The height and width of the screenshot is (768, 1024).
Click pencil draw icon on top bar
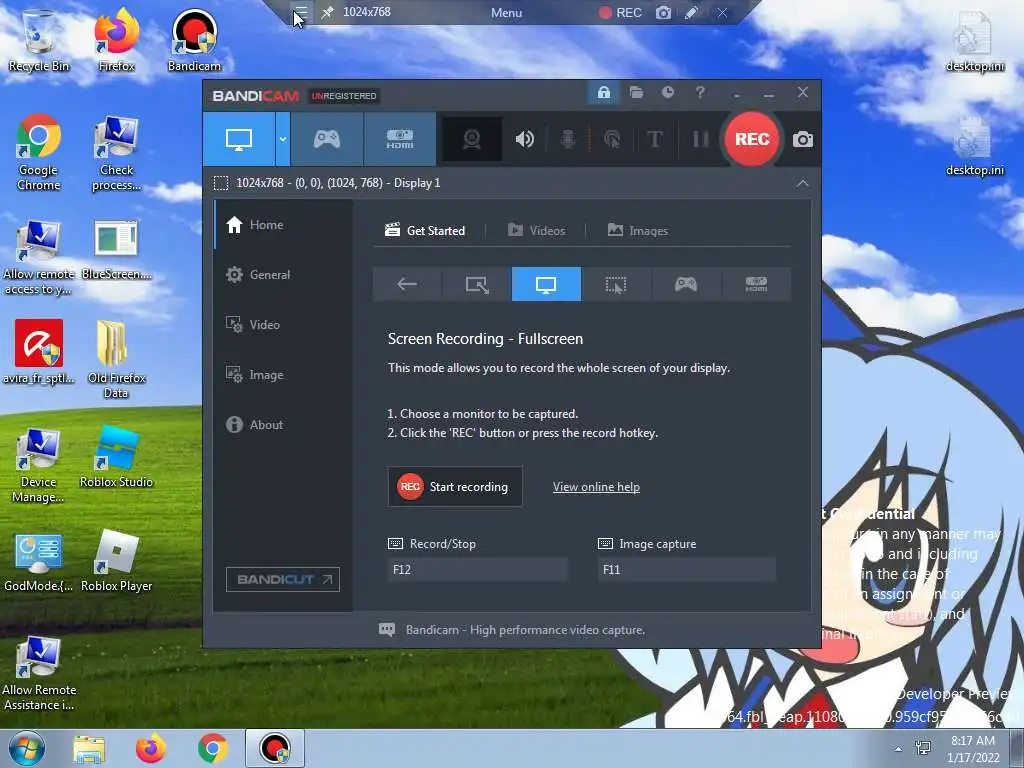(691, 12)
